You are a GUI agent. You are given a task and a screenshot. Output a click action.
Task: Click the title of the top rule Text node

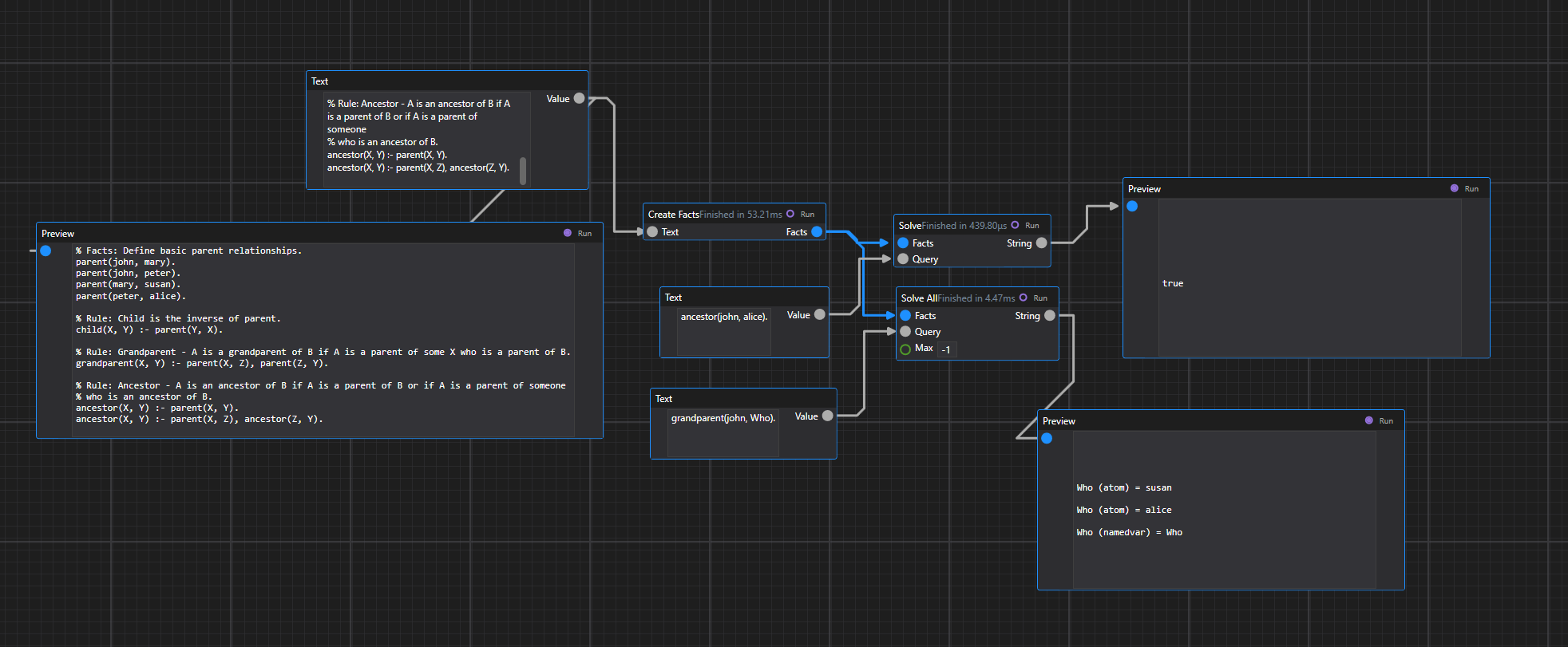point(319,81)
